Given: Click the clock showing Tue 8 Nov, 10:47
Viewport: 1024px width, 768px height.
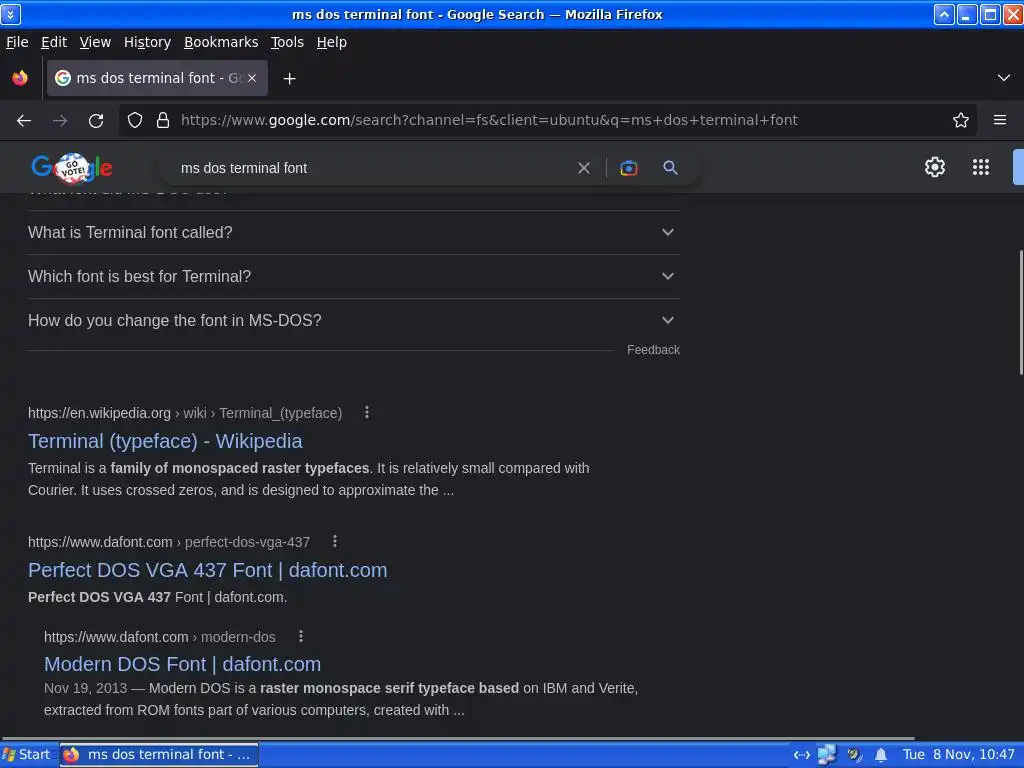Looking at the screenshot, I should (958, 754).
